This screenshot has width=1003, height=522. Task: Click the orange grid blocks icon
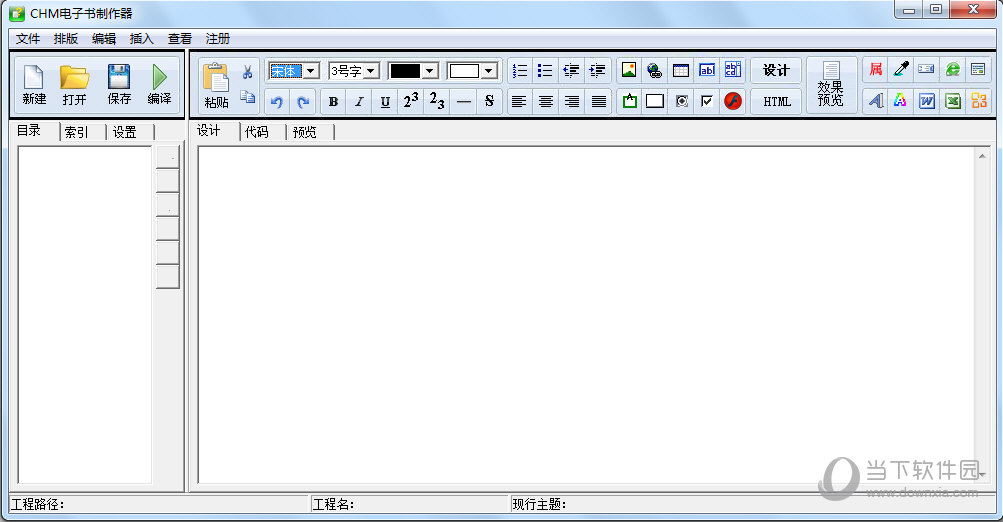click(979, 100)
